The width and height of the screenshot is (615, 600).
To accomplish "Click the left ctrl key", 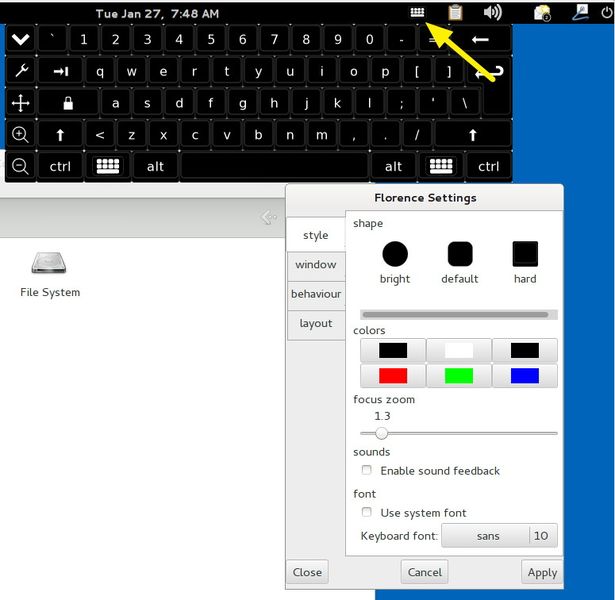I will click(x=60, y=167).
